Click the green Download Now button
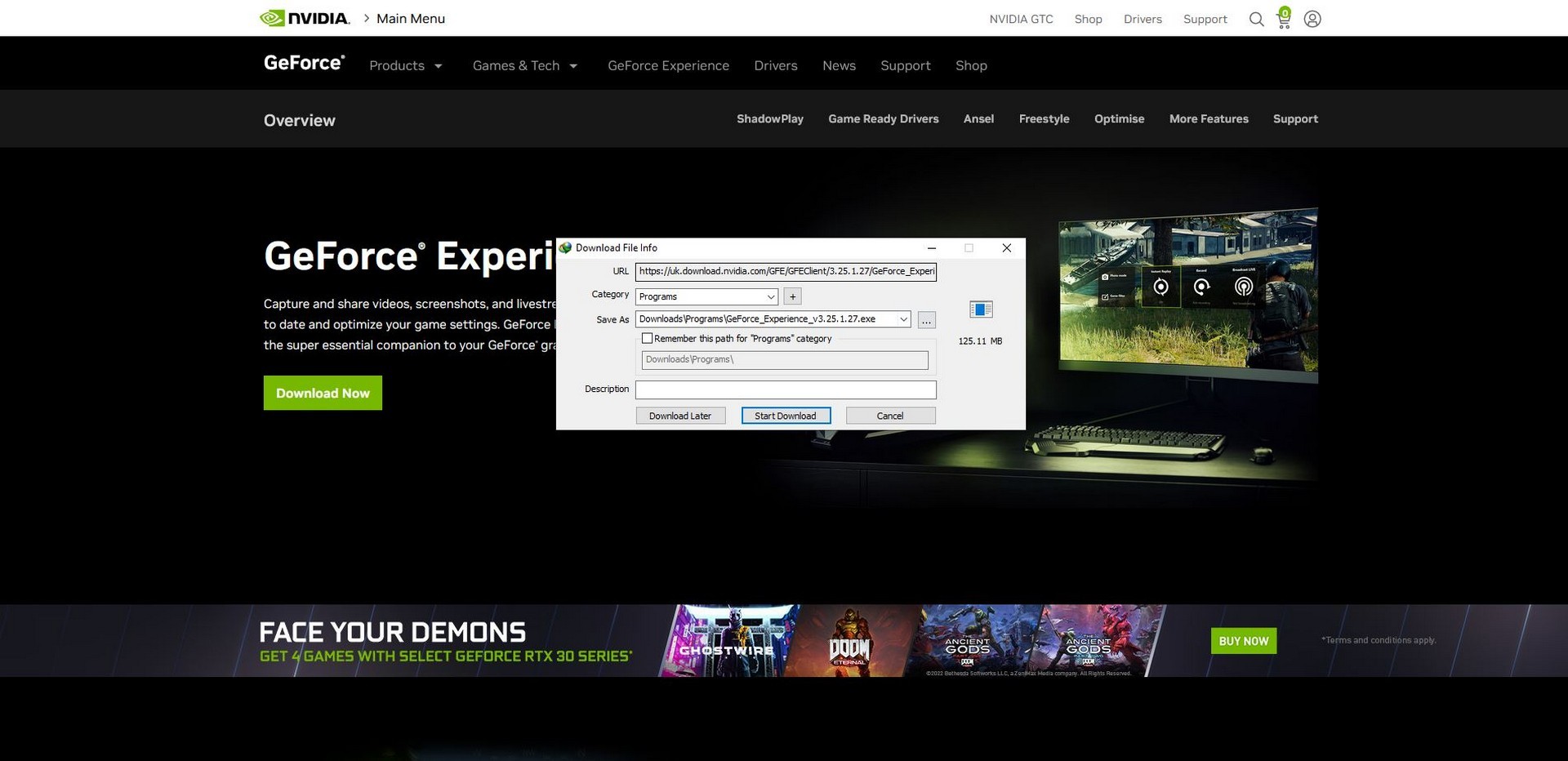 click(x=323, y=393)
